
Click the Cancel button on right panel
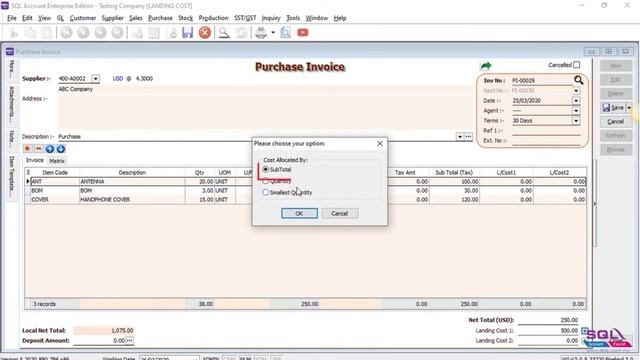[616, 122]
